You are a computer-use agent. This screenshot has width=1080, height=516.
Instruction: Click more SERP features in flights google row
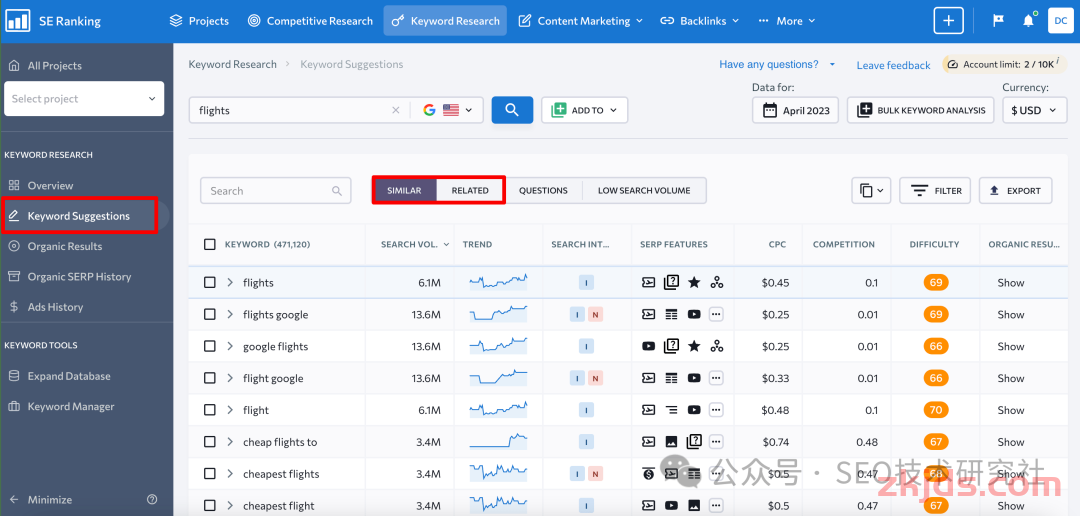pos(717,314)
